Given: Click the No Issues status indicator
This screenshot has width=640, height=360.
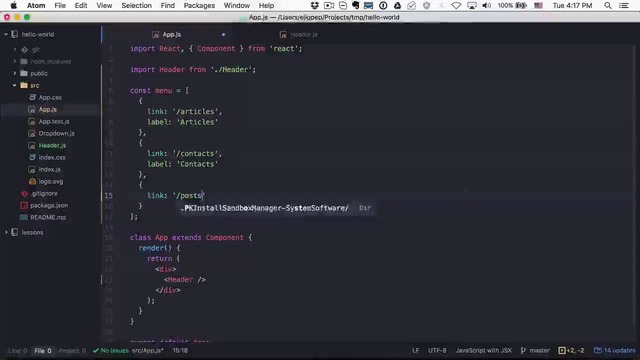Looking at the screenshot, I should click(111, 351).
